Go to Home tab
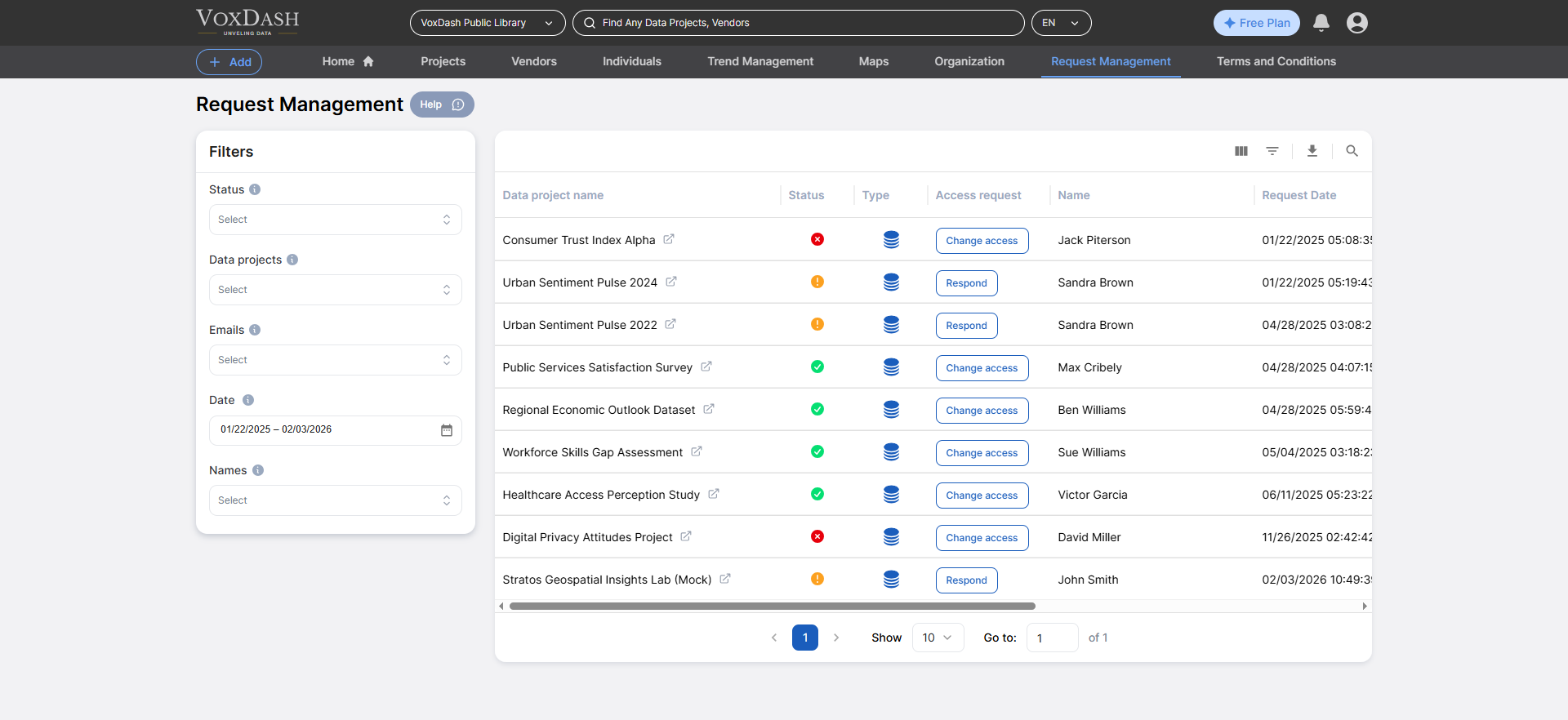 coord(348,61)
